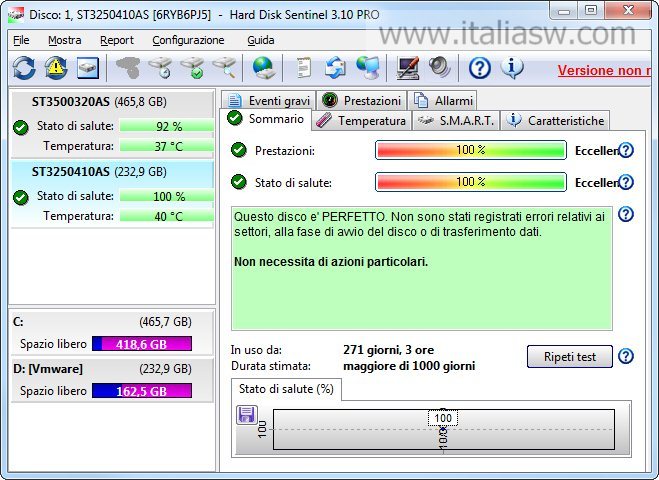Click the green check icon next to Prestazioni

(x=239, y=150)
